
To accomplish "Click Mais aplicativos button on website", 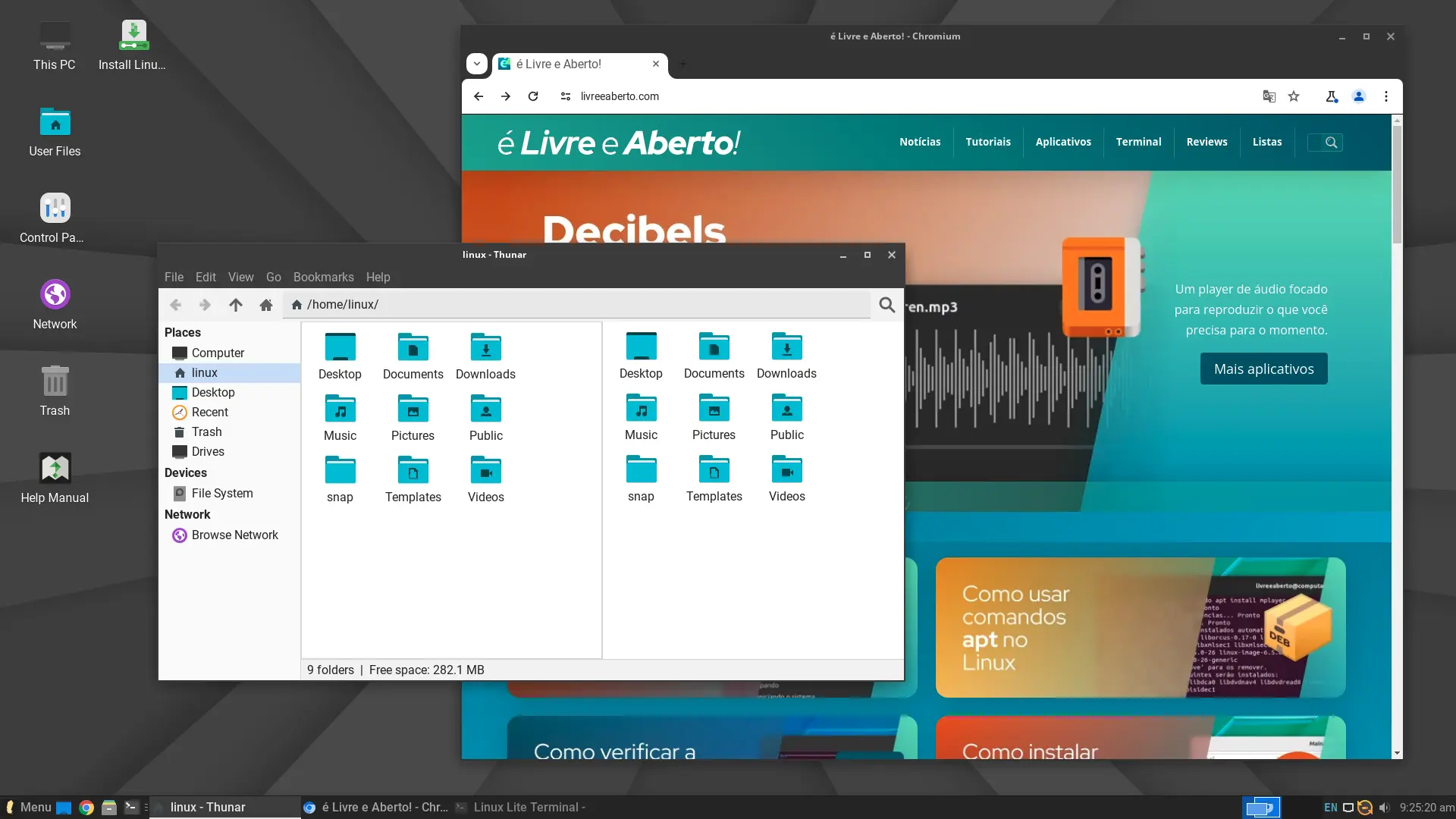I will [1263, 368].
